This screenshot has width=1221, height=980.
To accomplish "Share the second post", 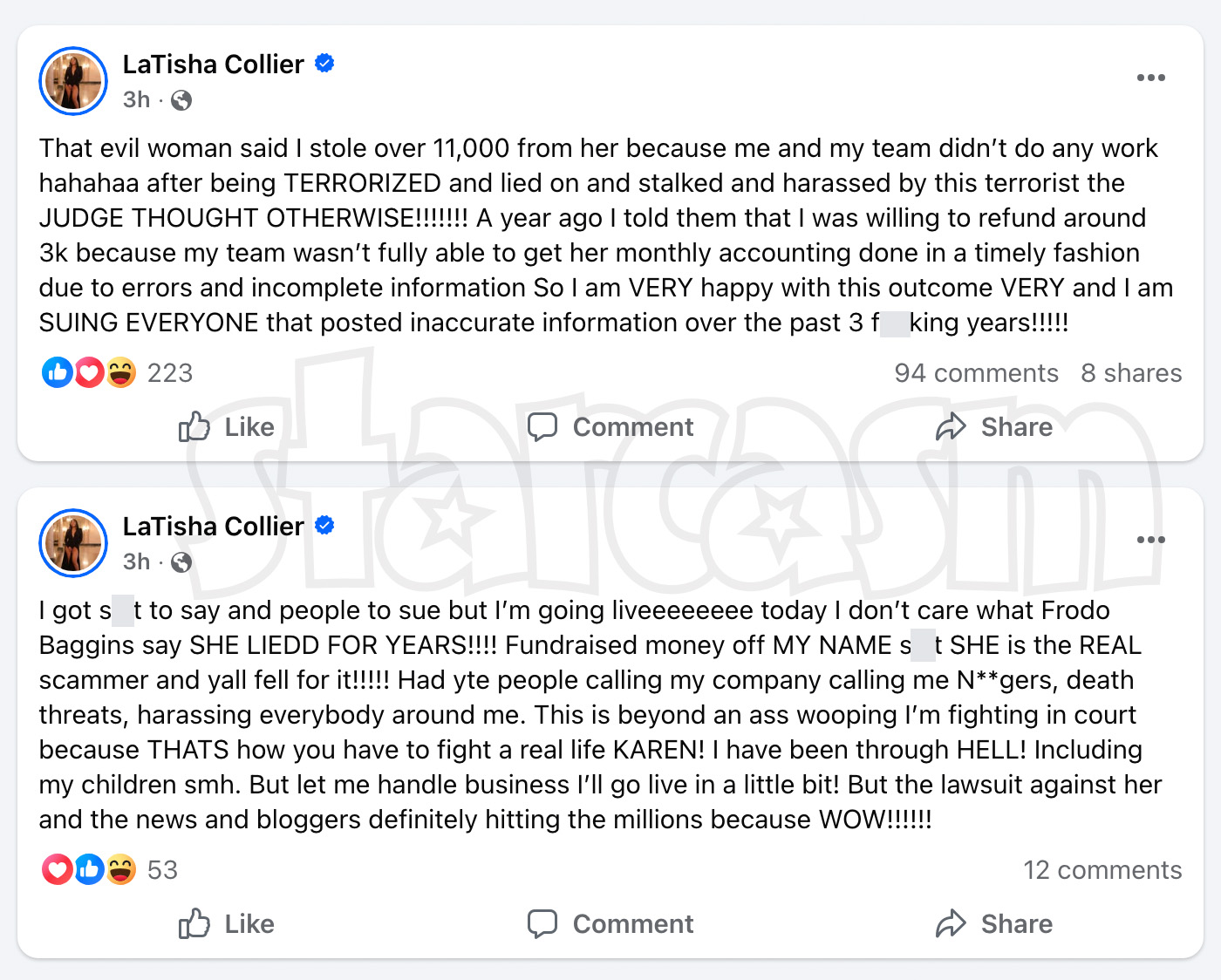I will pyautogui.click(x=994, y=924).
